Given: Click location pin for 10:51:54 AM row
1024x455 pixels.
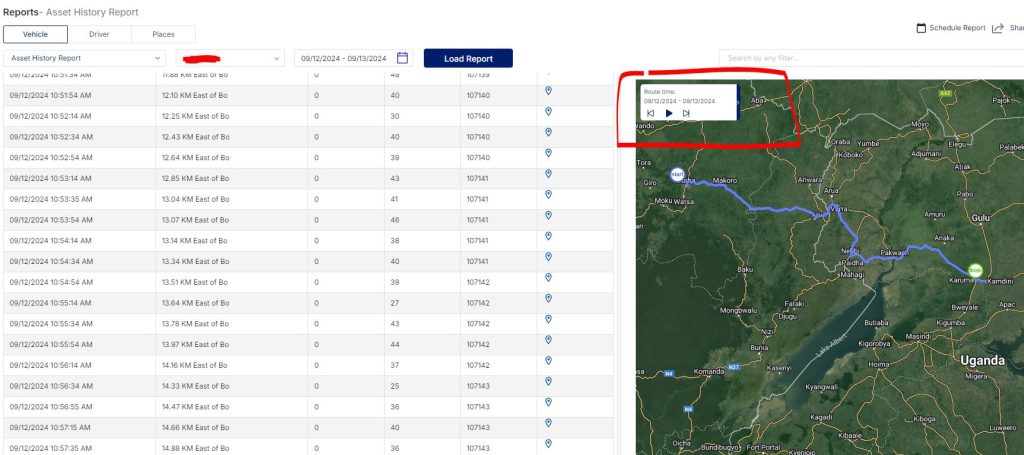Looking at the screenshot, I should tap(548, 90).
